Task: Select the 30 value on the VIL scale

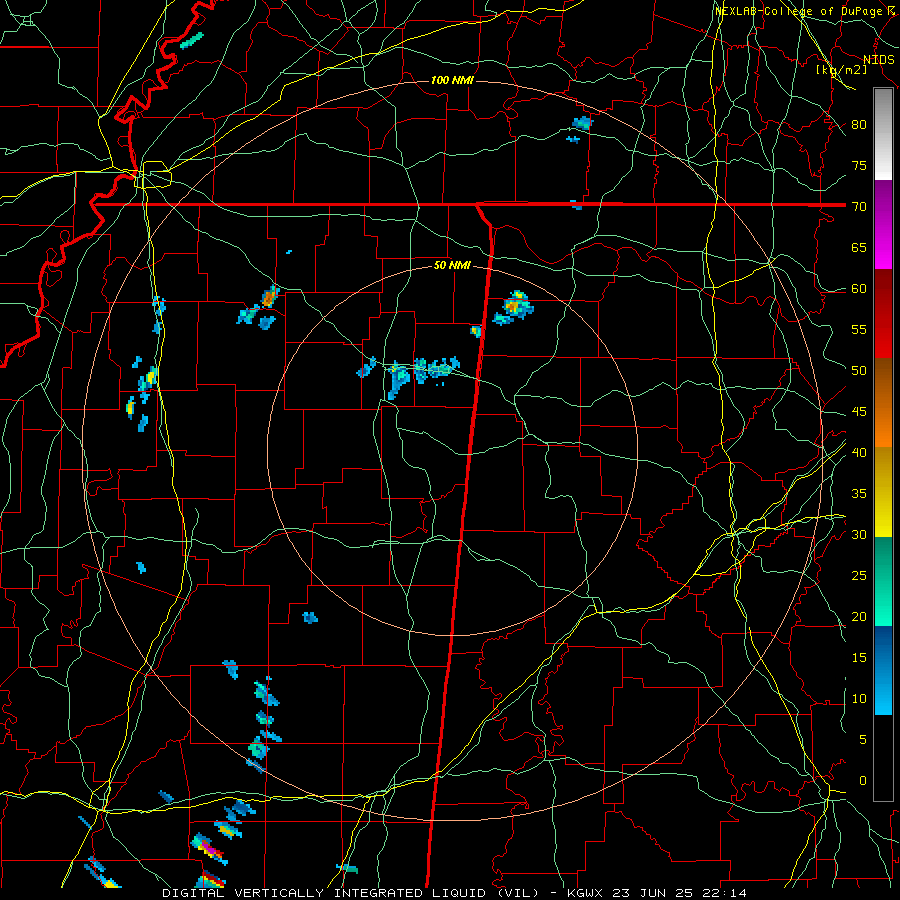Action: click(x=859, y=534)
